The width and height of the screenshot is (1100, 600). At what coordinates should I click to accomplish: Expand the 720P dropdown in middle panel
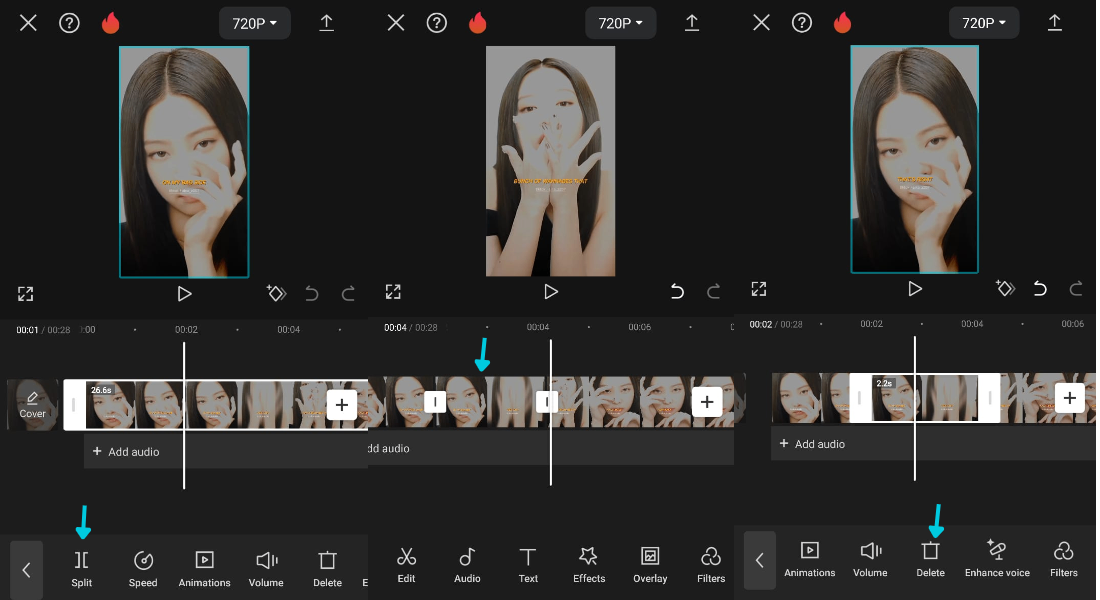pos(621,23)
